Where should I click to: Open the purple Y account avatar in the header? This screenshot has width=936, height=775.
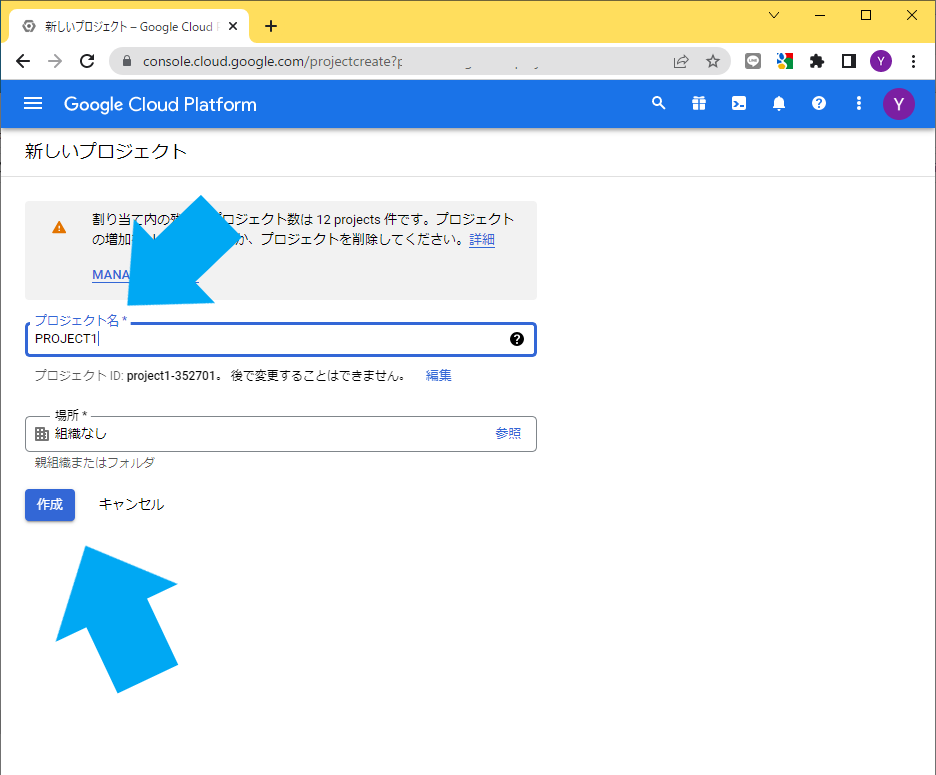898,104
